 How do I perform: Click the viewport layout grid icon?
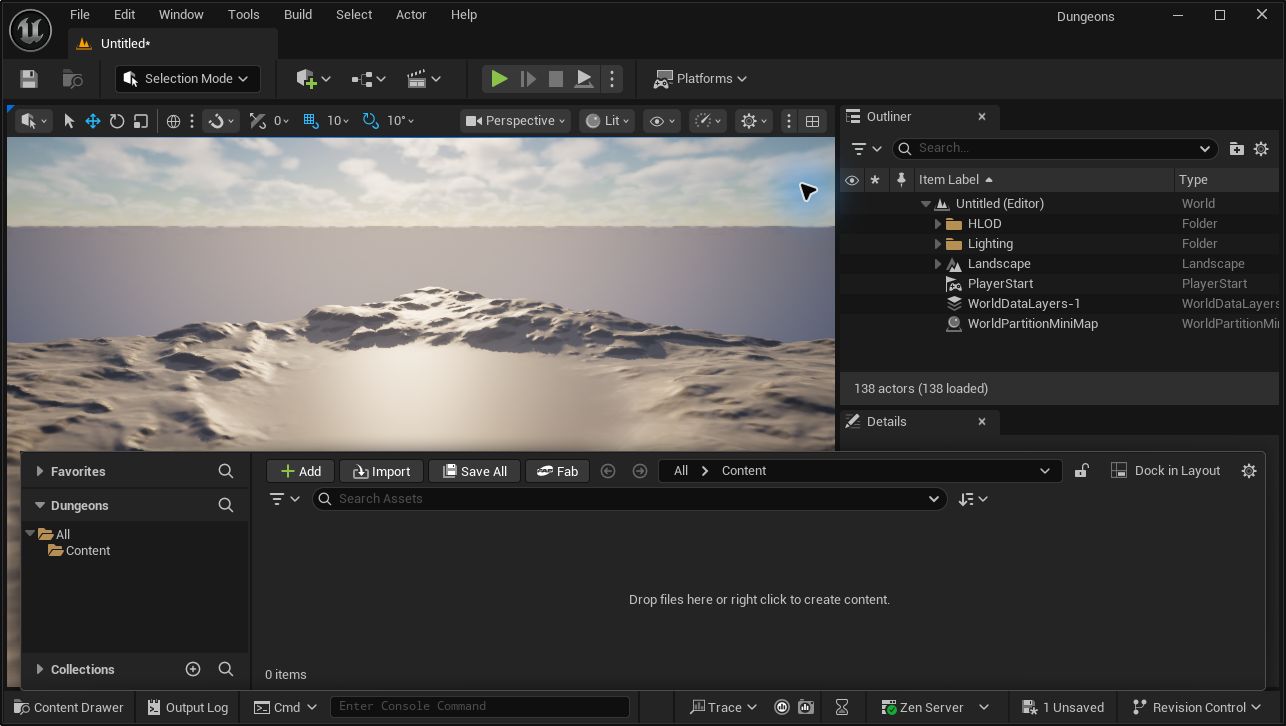coord(812,121)
